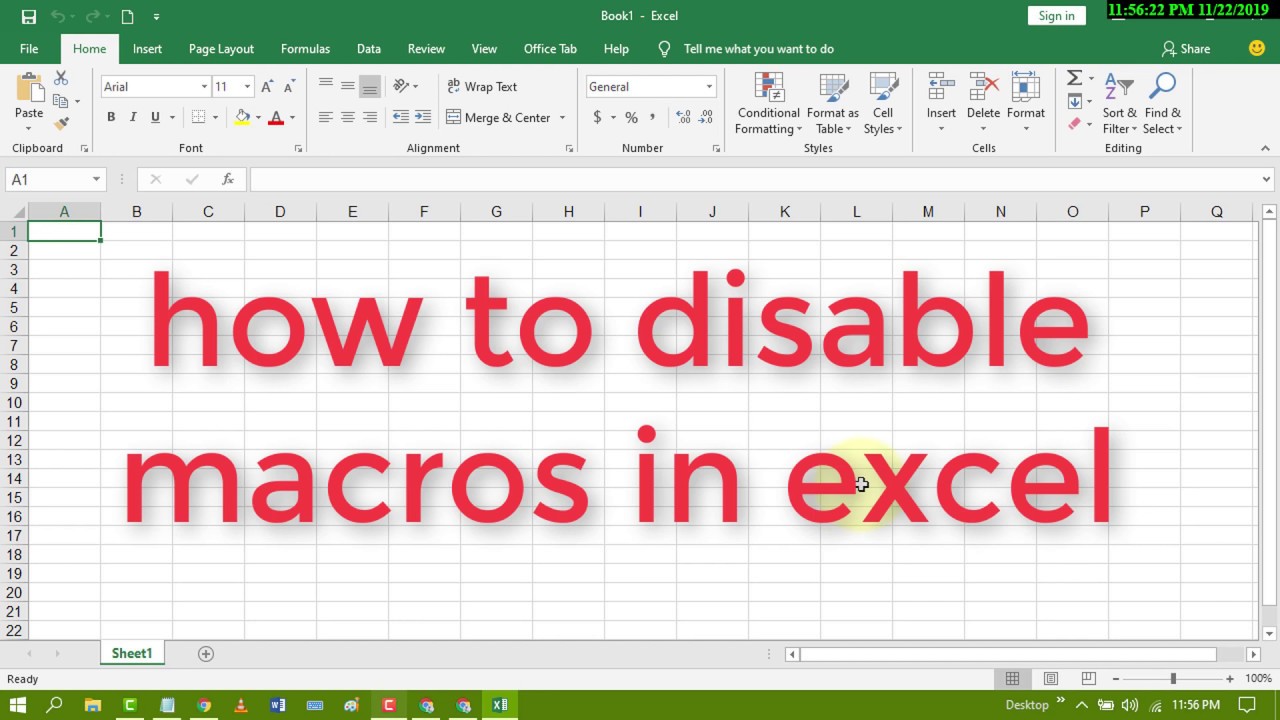Switch to the Insert tab
The width and height of the screenshot is (1280, 720).
147,49
